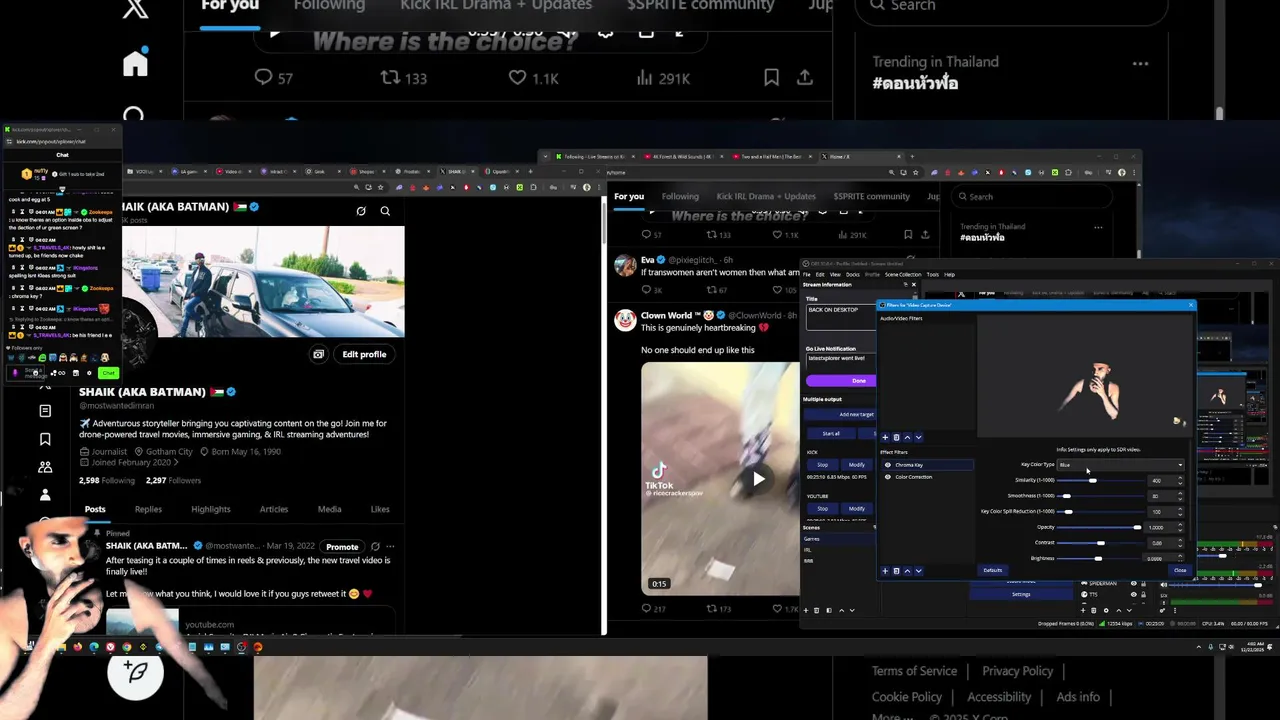
Task: Click Grok icon beside profile search icon
Action: 361,211
